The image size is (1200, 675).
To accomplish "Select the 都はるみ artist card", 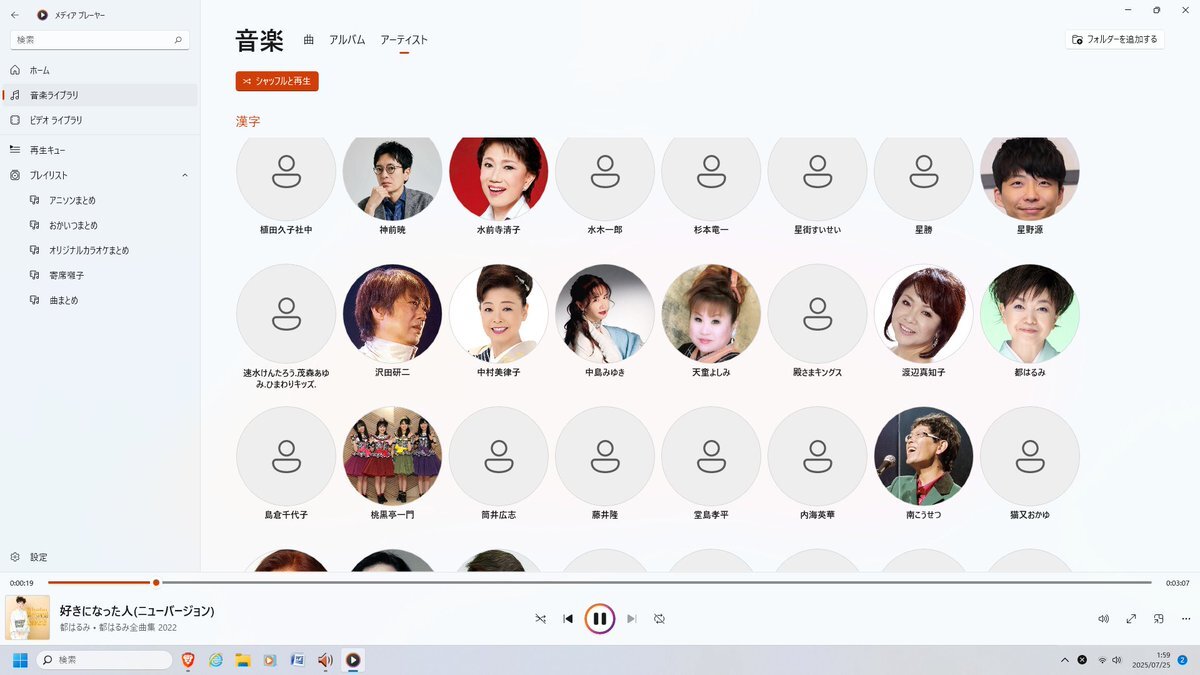I will click(1030, 322).
